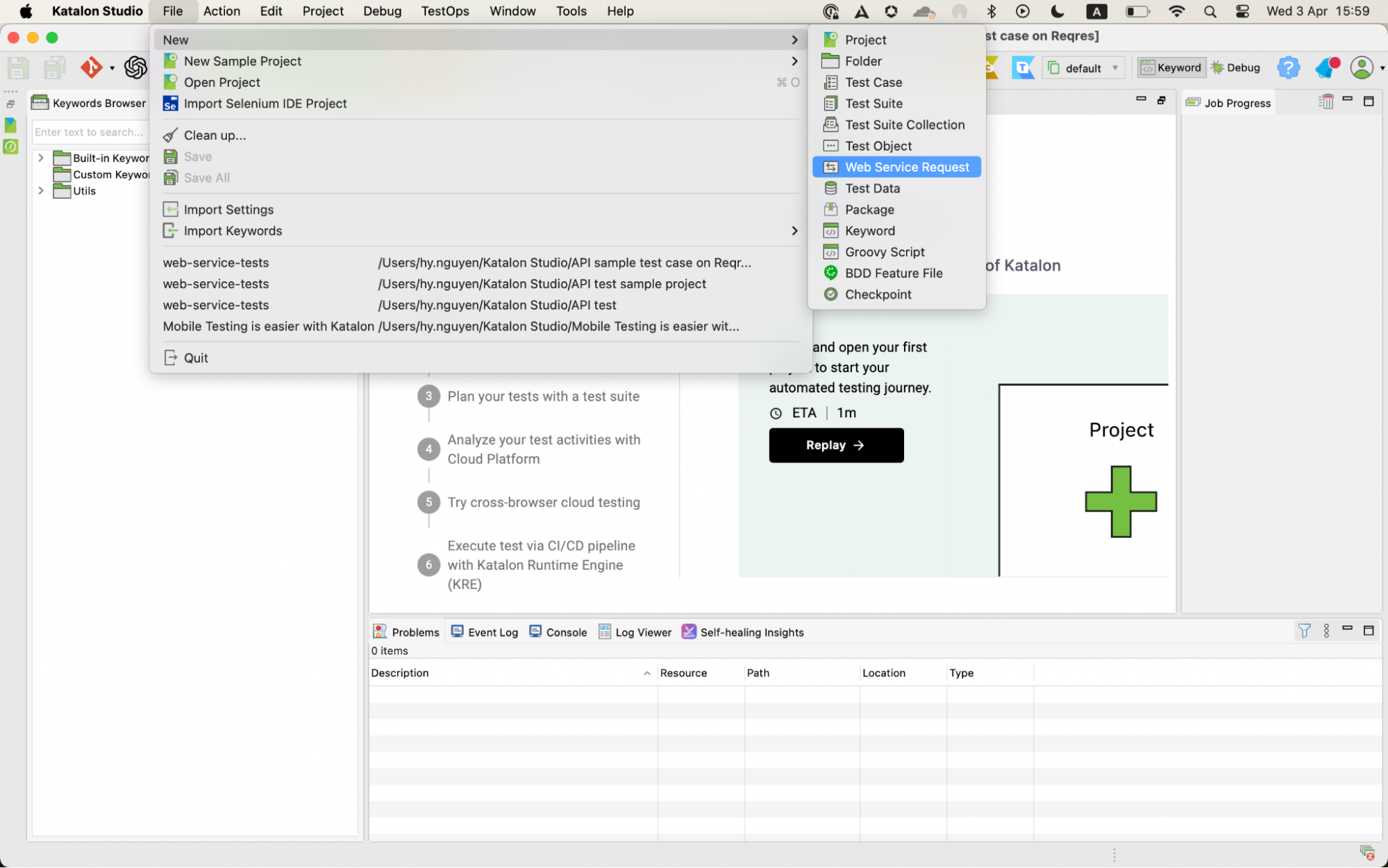This screenshot has height=868, width=1388.
Task: Click the Save All icon in the toolbar
Action: coord(54,67)
